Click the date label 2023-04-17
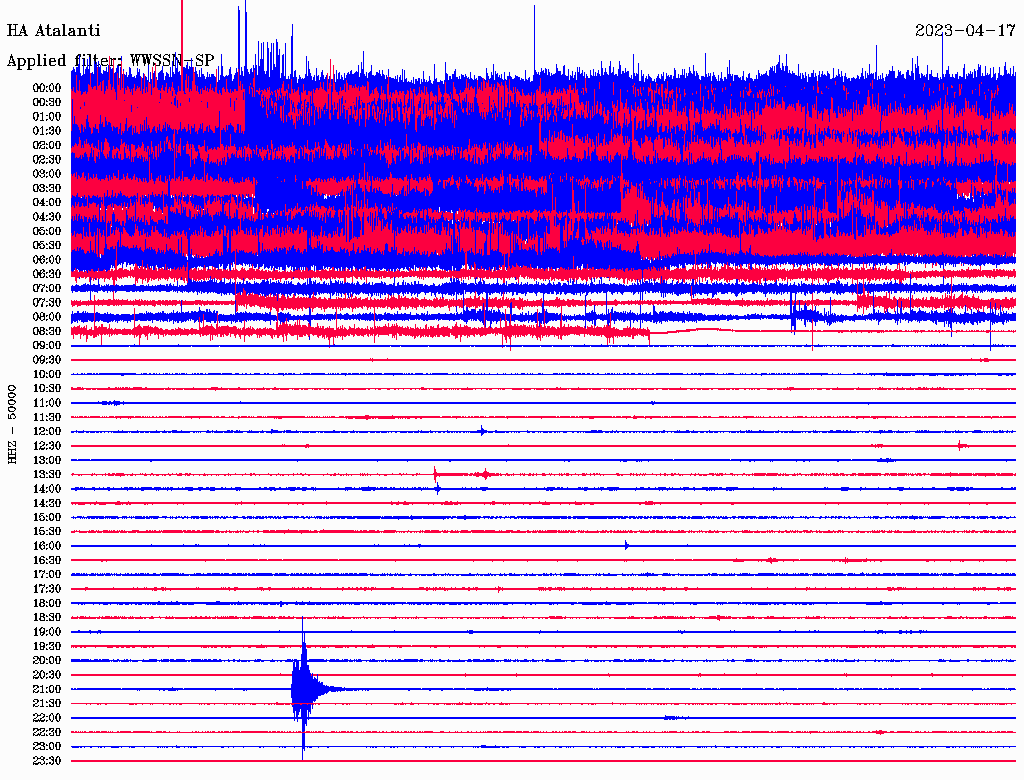1024x780 pixels. pos(965,31)
